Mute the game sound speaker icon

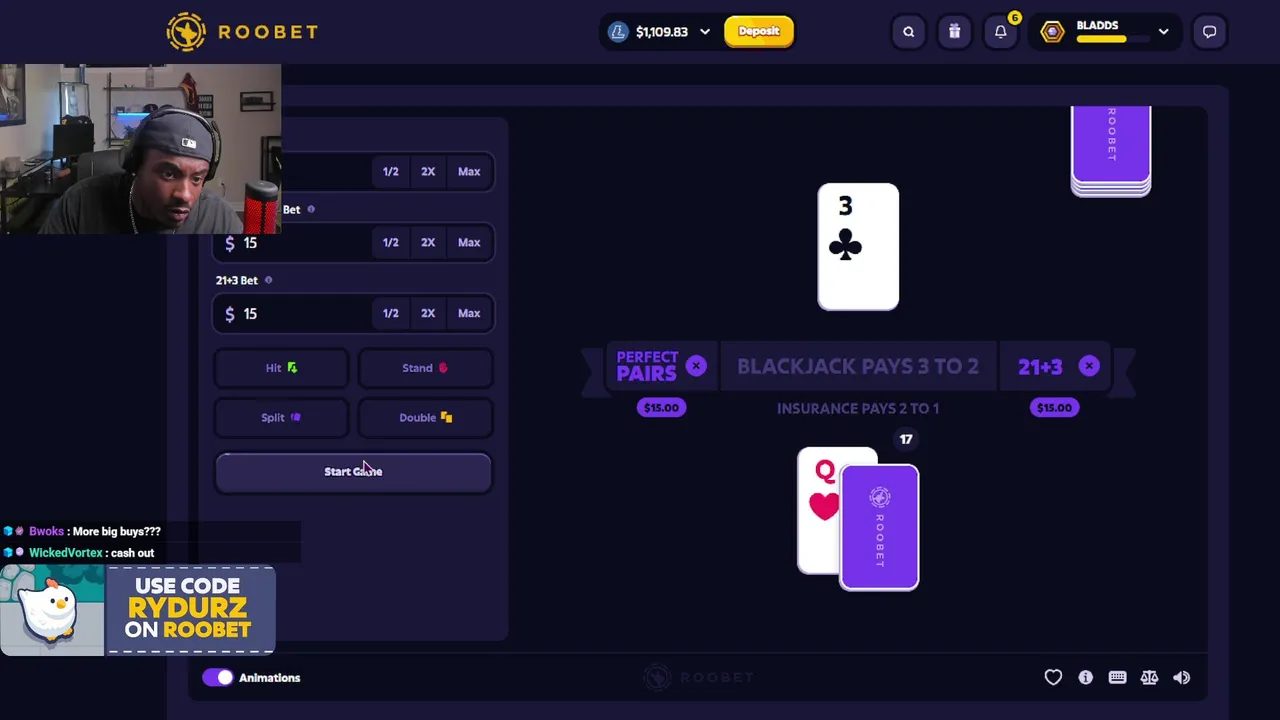tap(1181, 677)
